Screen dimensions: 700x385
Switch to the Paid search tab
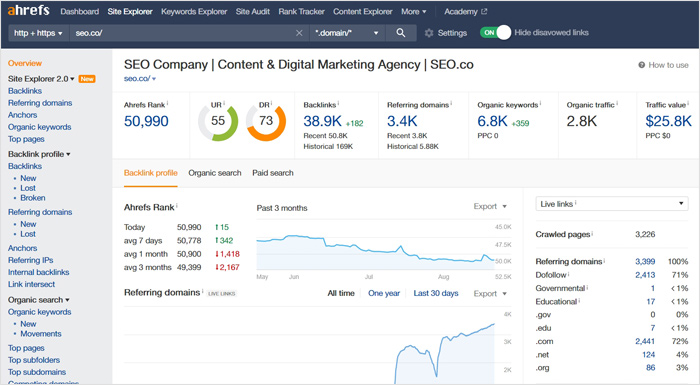tap(273, 173)
